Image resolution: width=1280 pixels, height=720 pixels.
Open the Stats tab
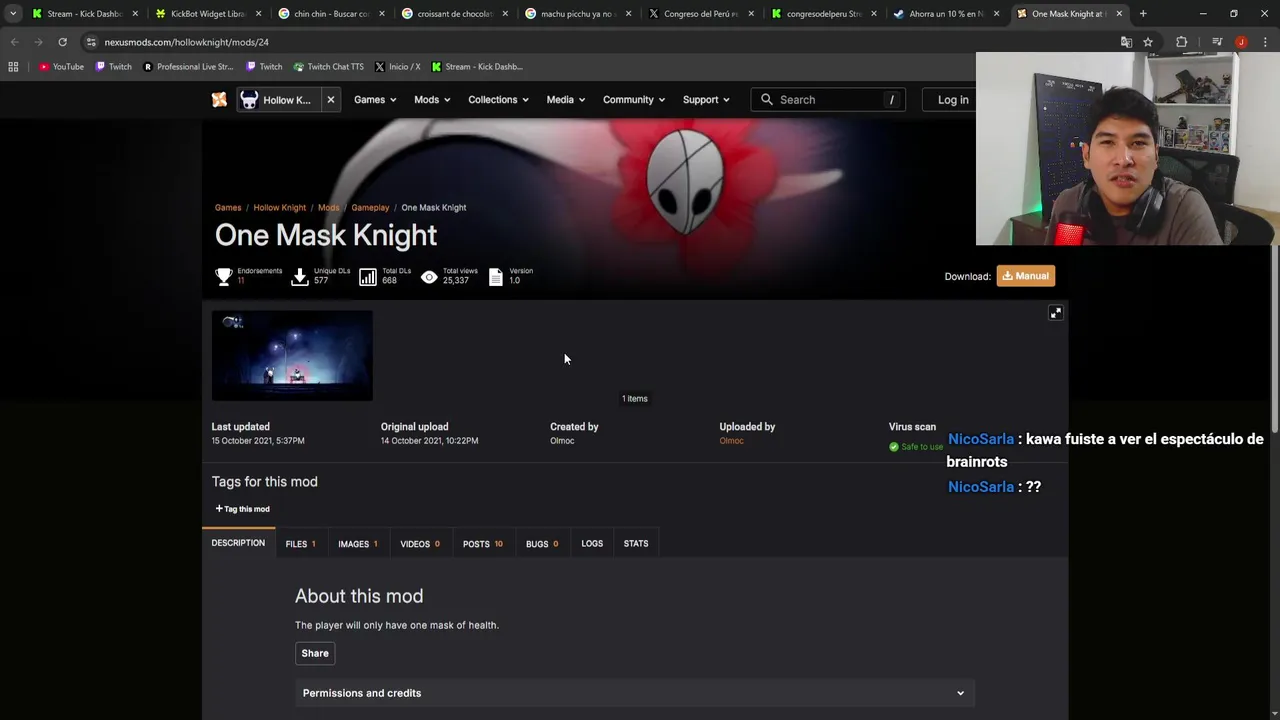tap(636, 544)
